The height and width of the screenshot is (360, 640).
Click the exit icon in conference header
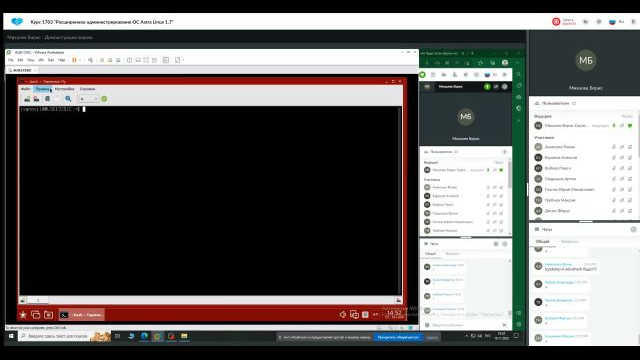click(x=635, y=22)
